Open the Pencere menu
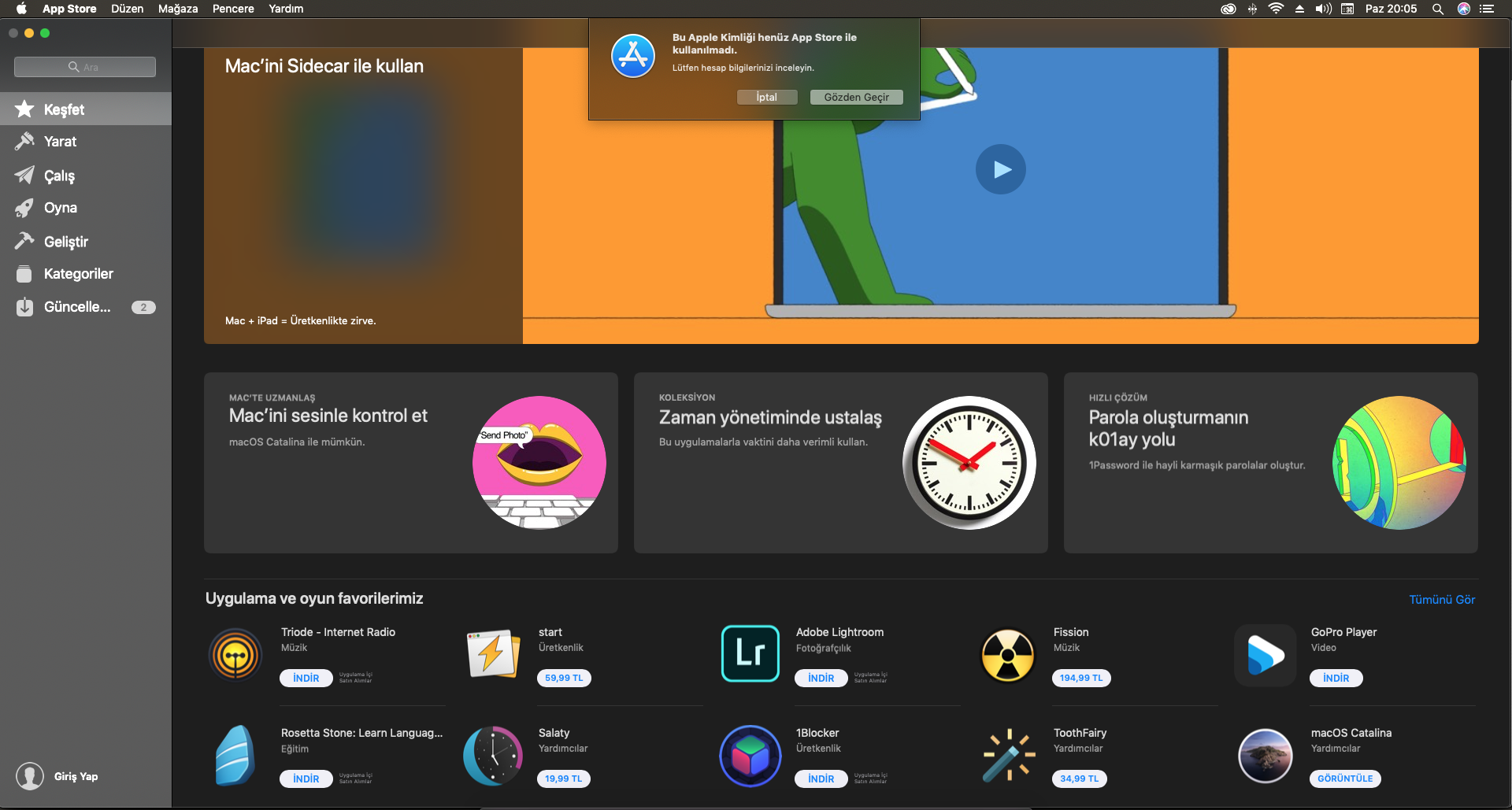 click(x=233, y=9)
